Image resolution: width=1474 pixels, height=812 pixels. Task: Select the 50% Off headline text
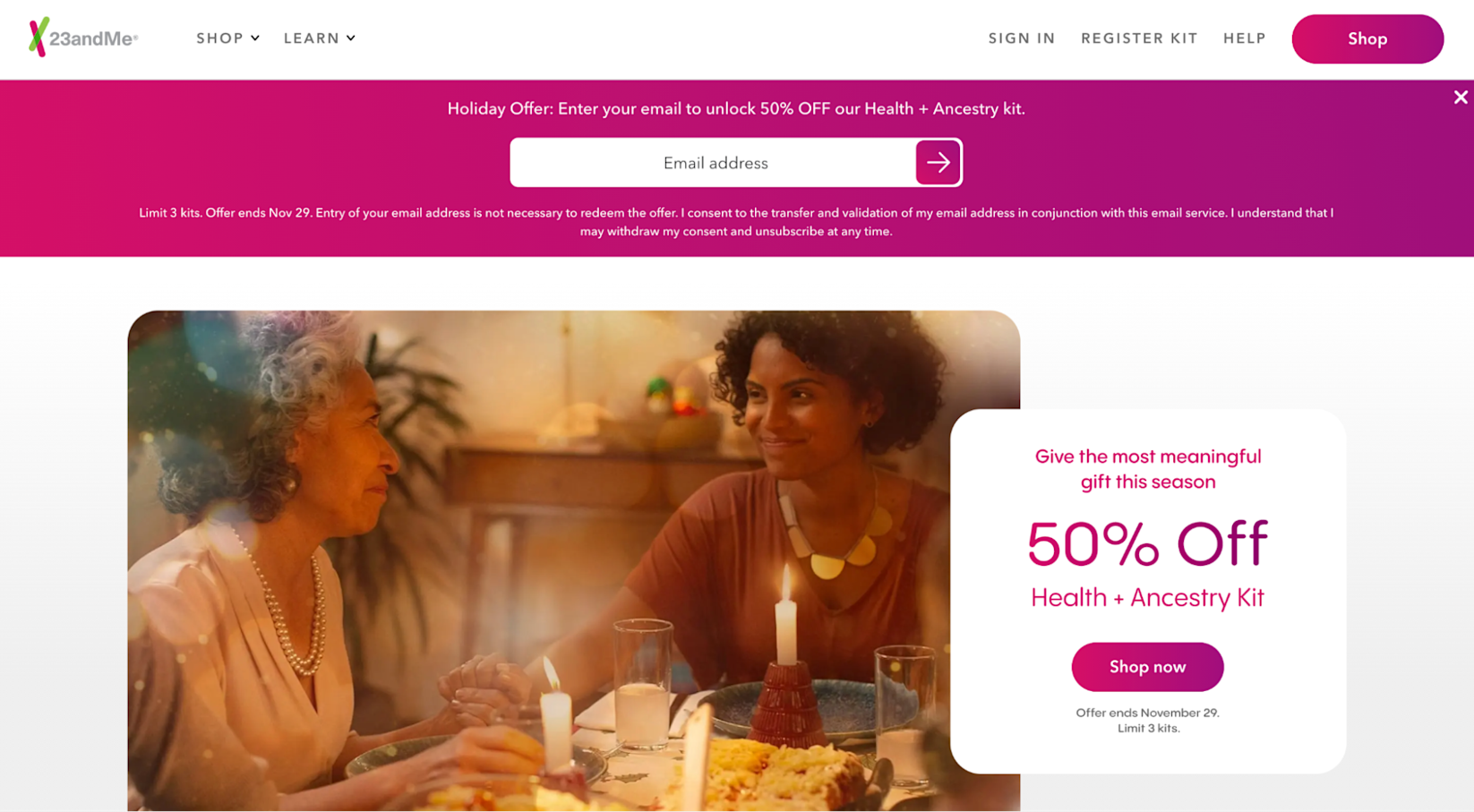[1147, 543]
